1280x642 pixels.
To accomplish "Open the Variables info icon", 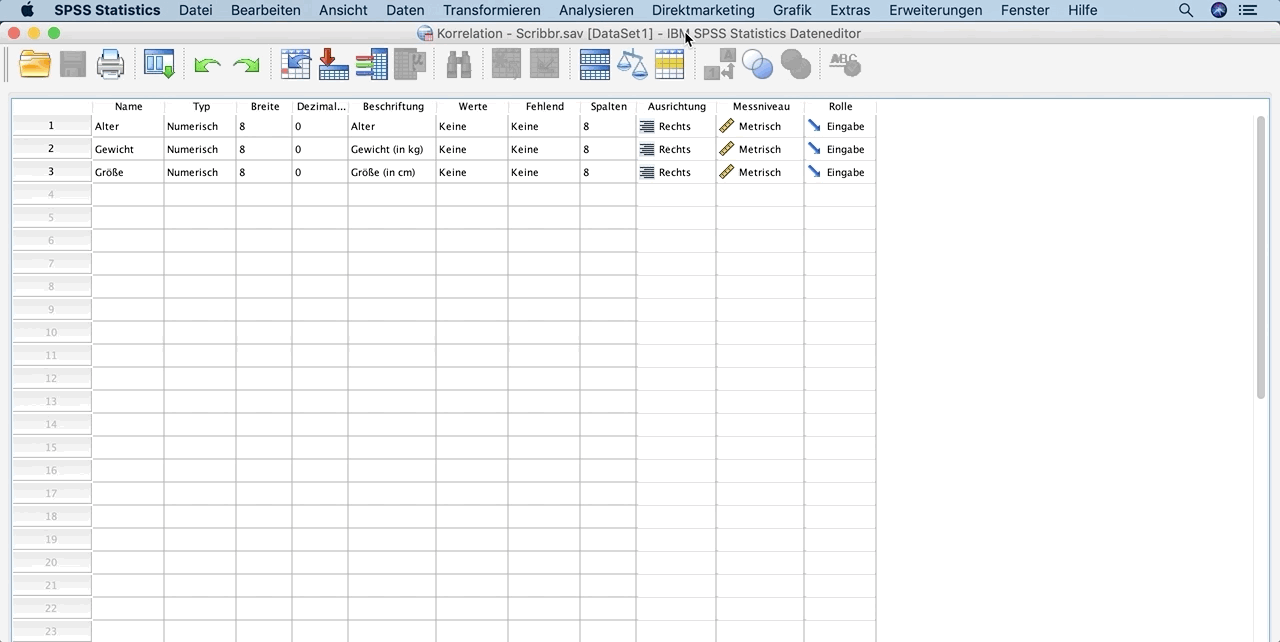I will (x=371, y=65).
